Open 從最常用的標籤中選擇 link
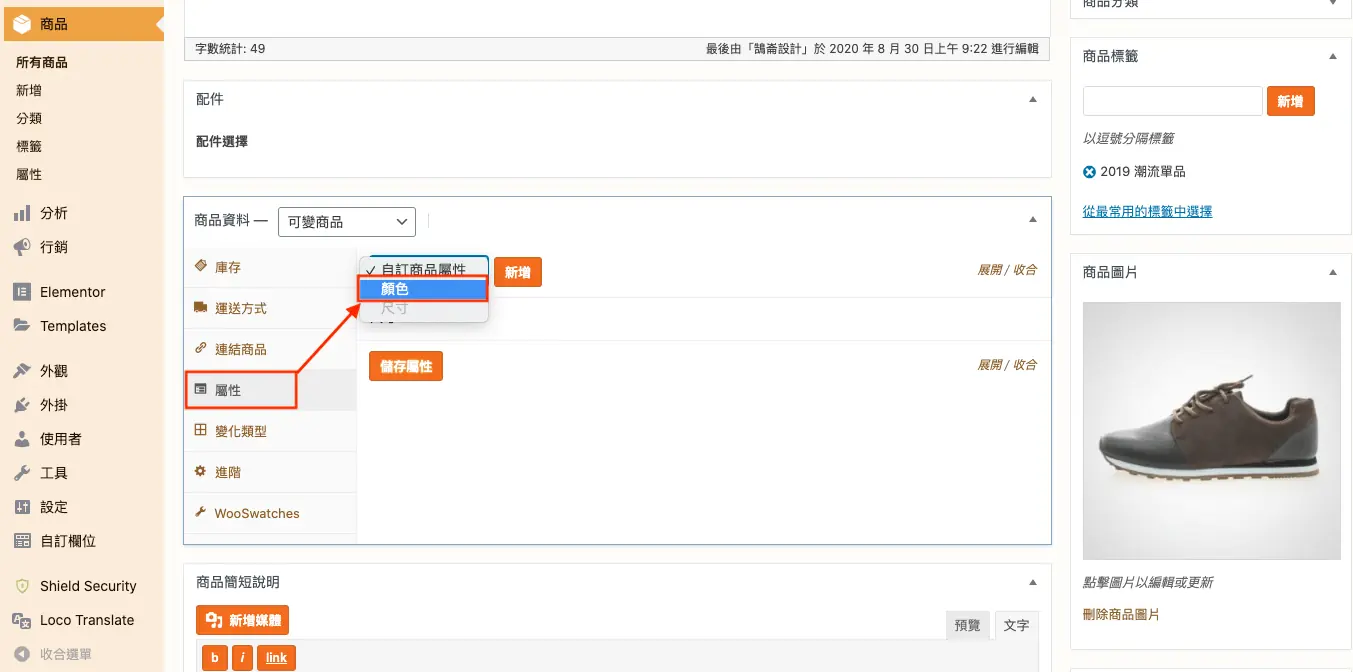 [1147, 211]
